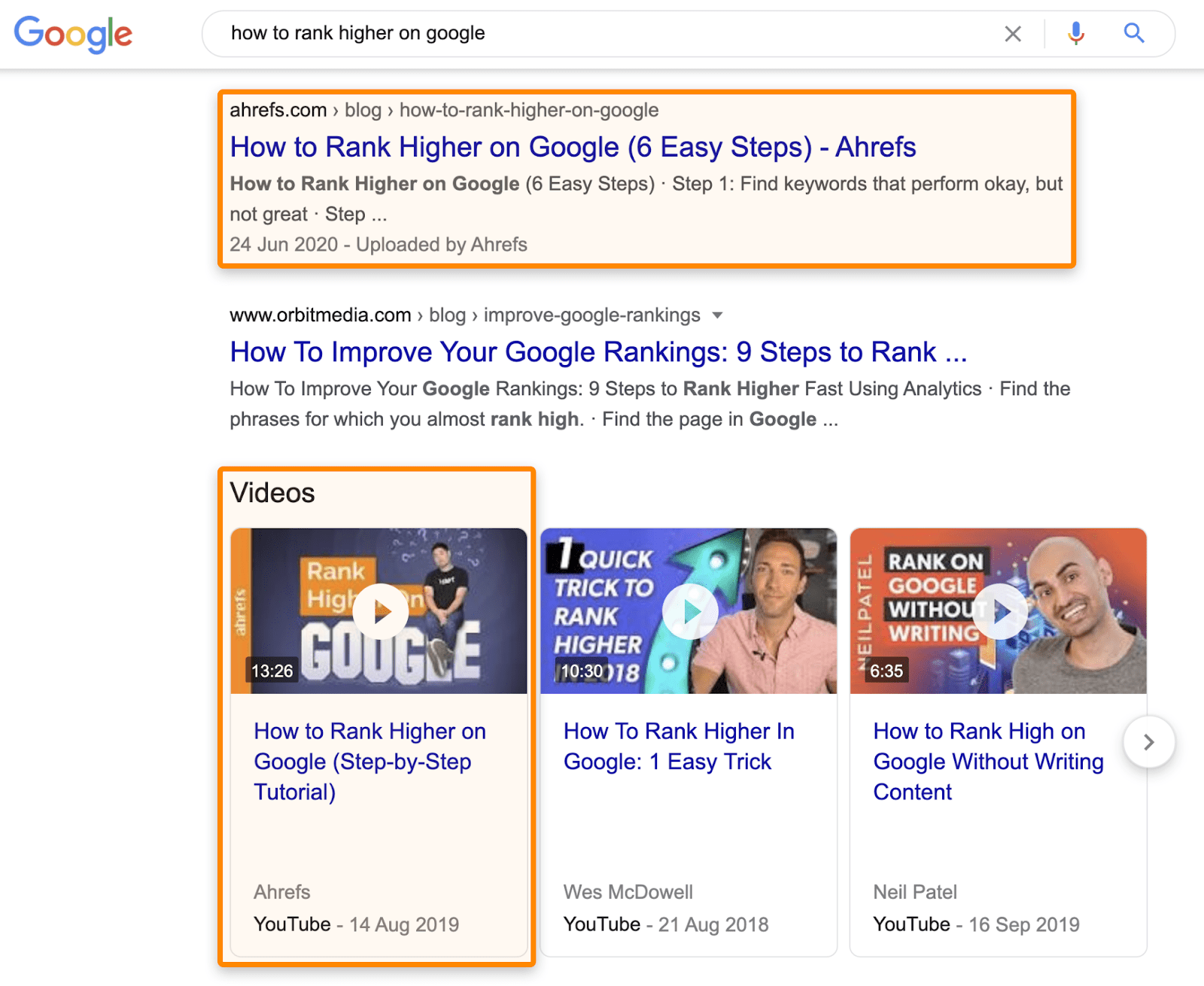Click the Google logo
The image size is (1204, 986).
[72, 34]
